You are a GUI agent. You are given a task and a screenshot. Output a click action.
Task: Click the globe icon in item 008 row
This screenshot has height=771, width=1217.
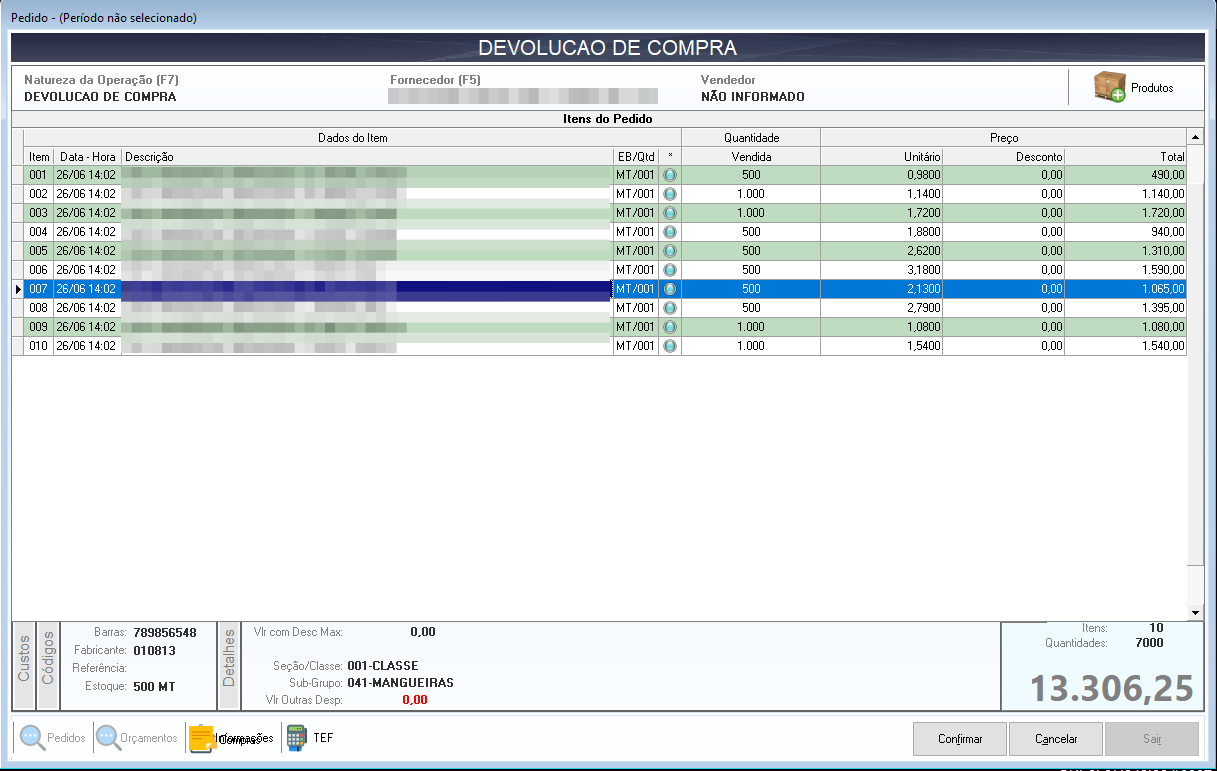coord(670,307)
